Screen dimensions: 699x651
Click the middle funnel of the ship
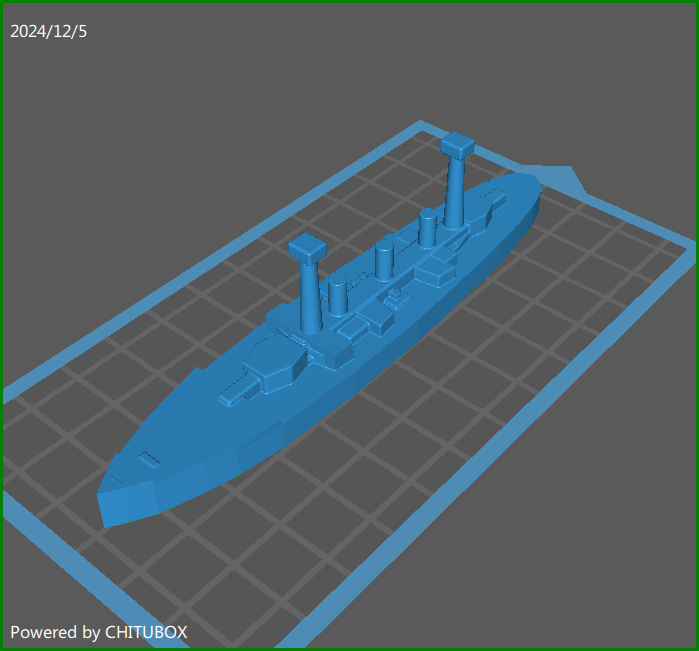pyautogui.click(x=384, y=260)
